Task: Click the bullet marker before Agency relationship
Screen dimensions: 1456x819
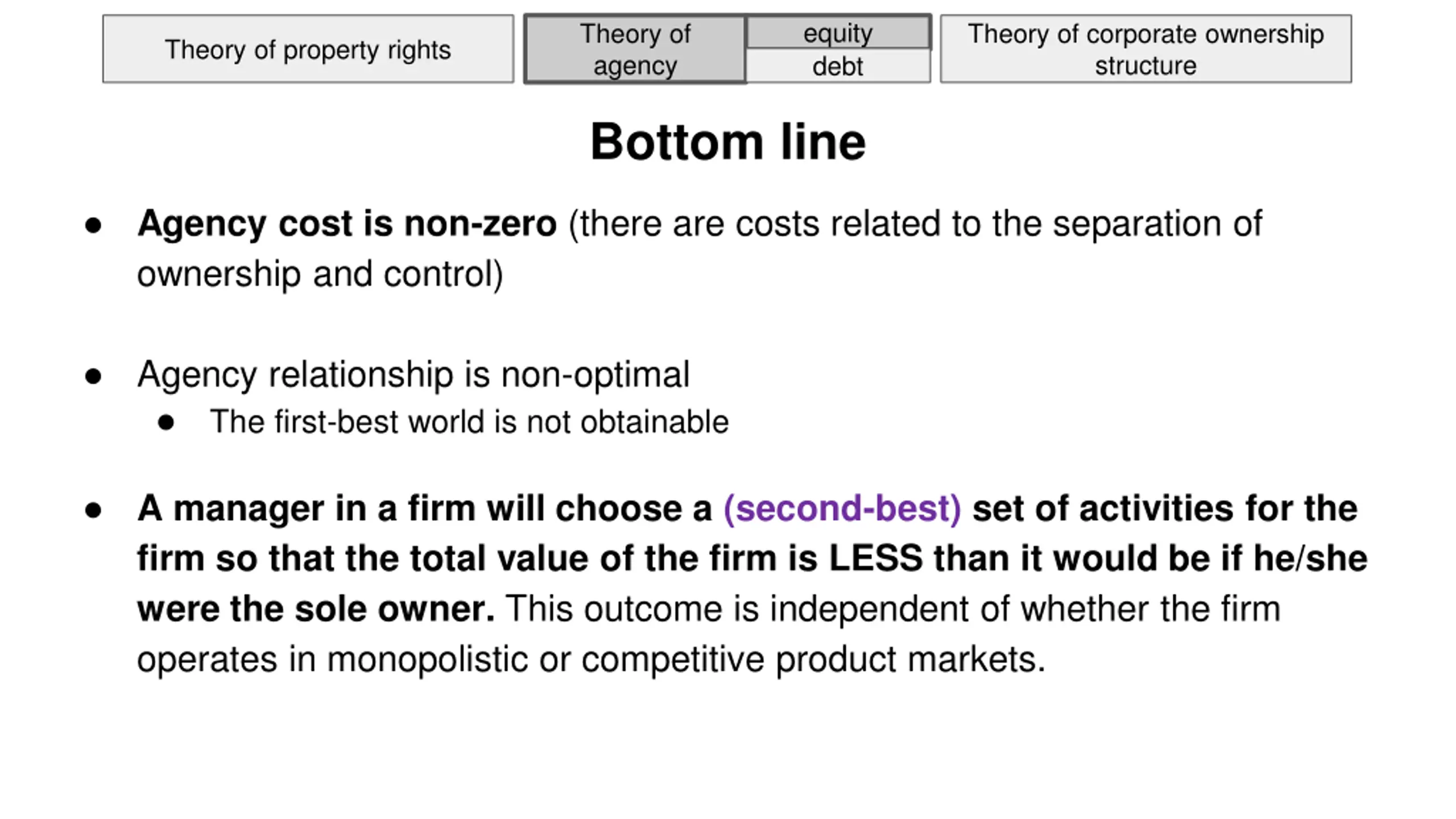Action: (x=93, y=377)
